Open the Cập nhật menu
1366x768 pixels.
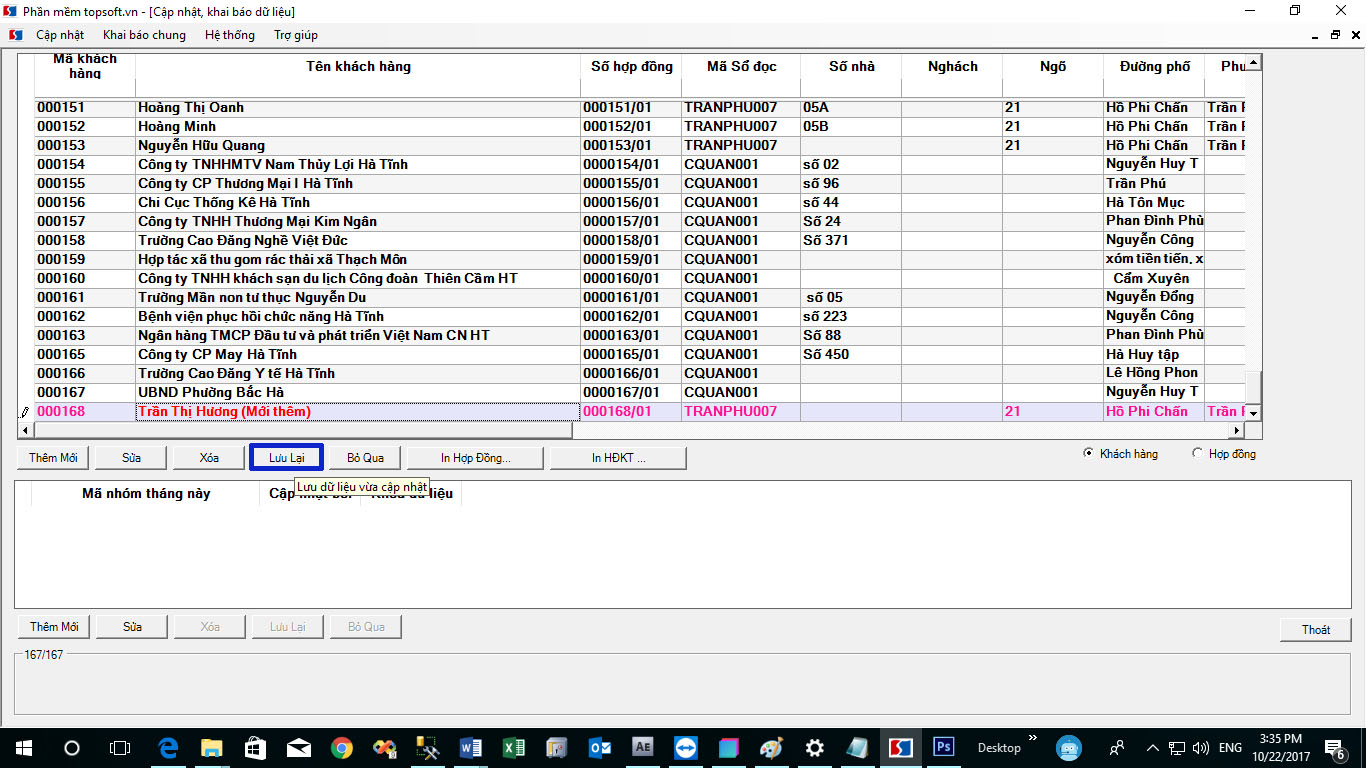60,35
